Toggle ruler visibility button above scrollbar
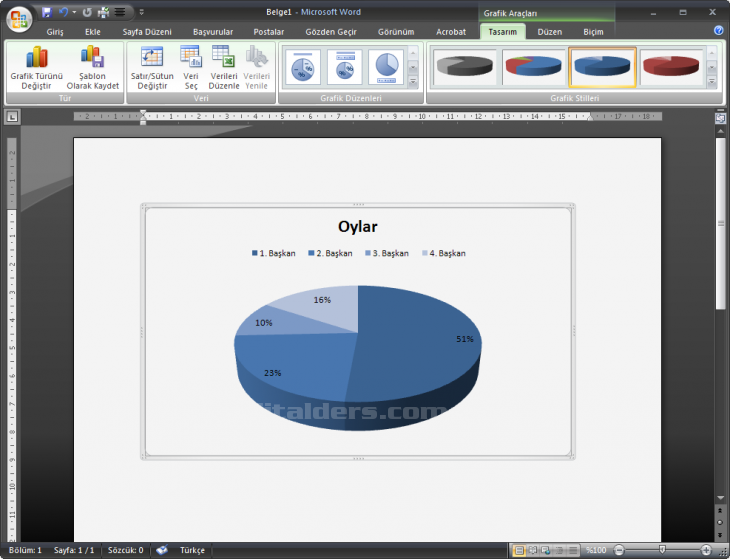Screen dimensions: 730x559 coord(720,118)
